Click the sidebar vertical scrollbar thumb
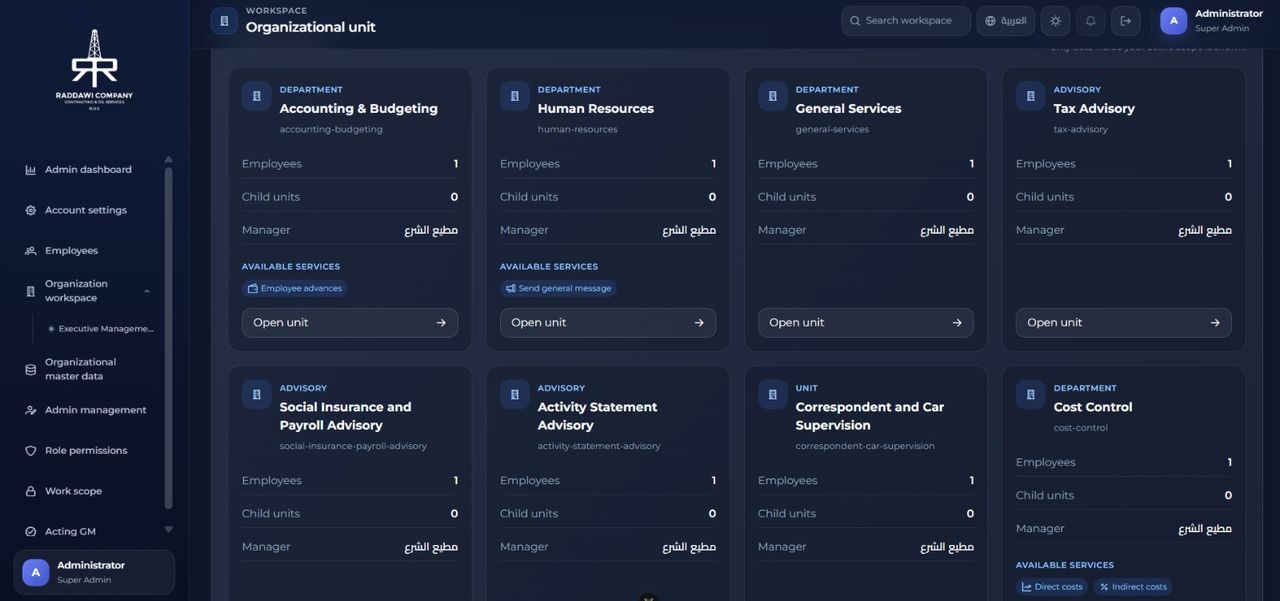Viewport: 1280px width, 601px height. coord(168,338)
